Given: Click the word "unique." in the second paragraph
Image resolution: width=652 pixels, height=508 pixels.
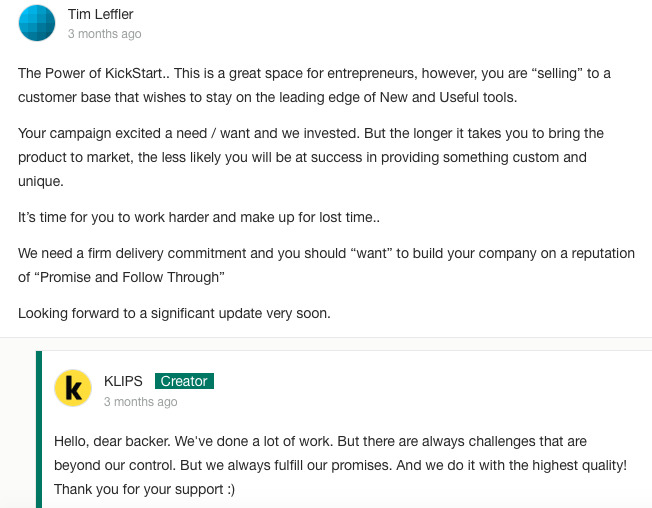Looking at the screenshot, I should coord(41,181).
